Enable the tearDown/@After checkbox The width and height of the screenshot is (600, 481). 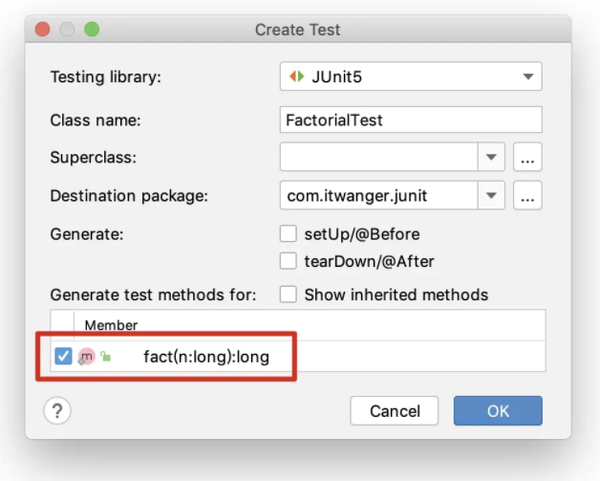click(x=289, y=262)
